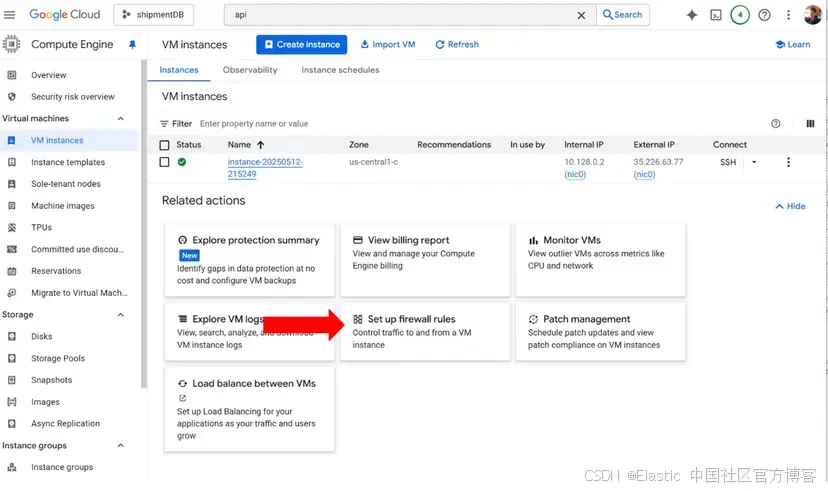Open the instance row more-actions menu
The image size is (828, 491).
click(788, 162)
